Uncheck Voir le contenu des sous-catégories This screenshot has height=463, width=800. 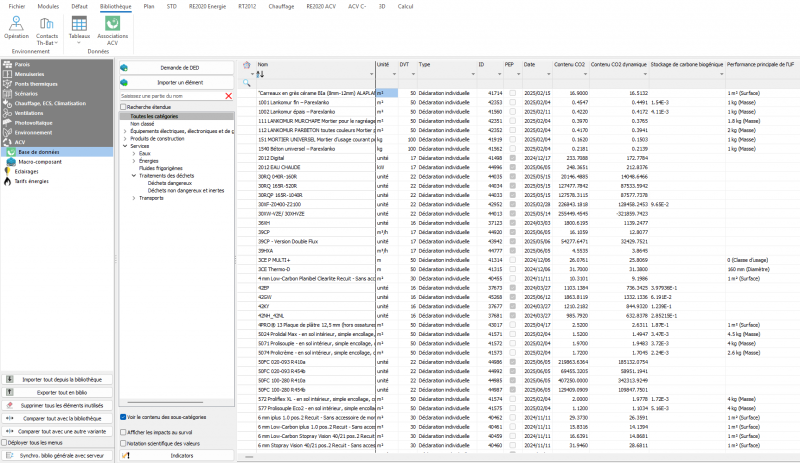click(123, 417)
